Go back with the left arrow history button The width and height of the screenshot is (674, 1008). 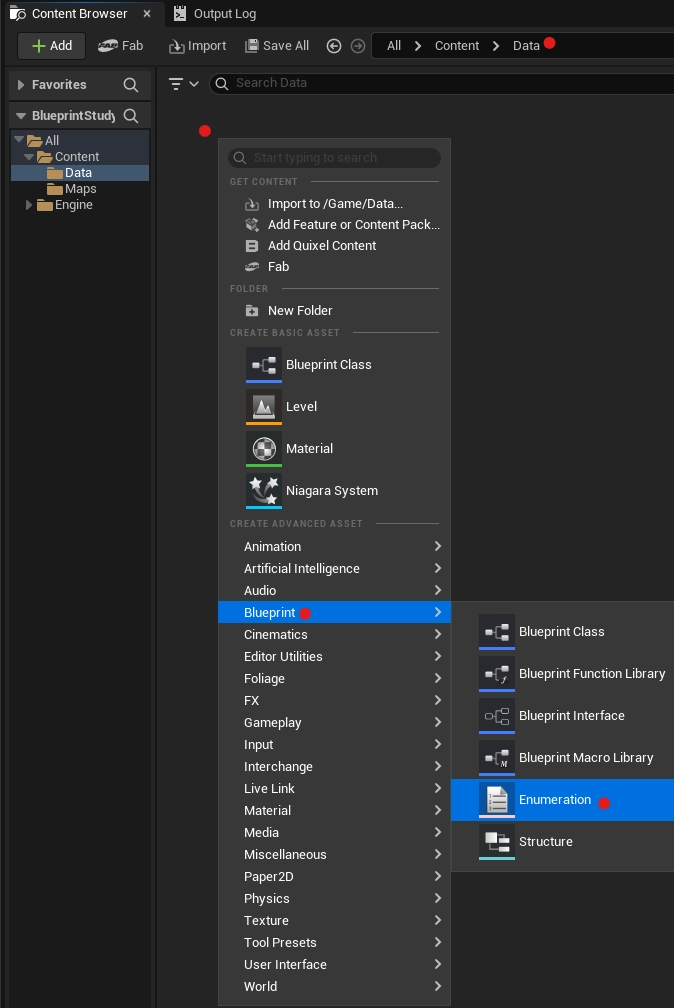pos(334,46)
